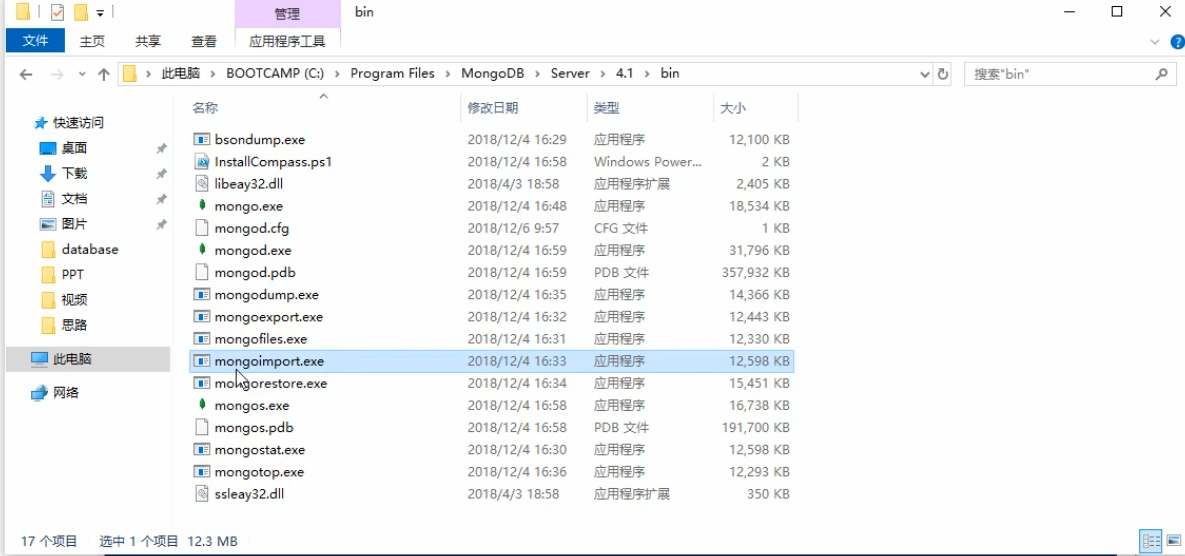Click the InstallCompass.ps1 PowerShell icon
This screenshot has width=1185, height=556.
tap(201, 162)
